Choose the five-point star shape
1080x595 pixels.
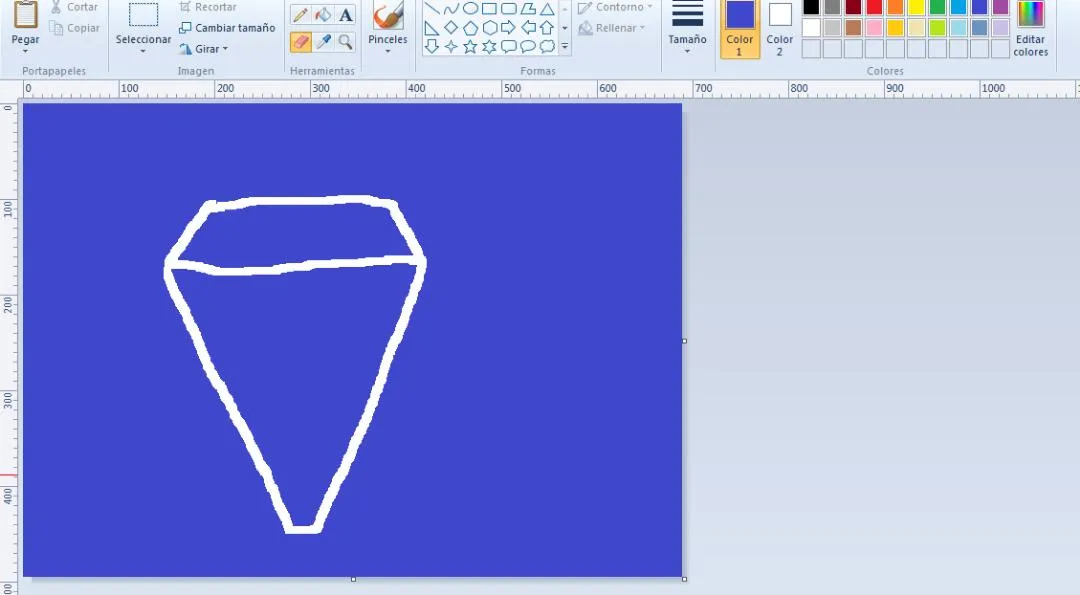tap(470, 47)
